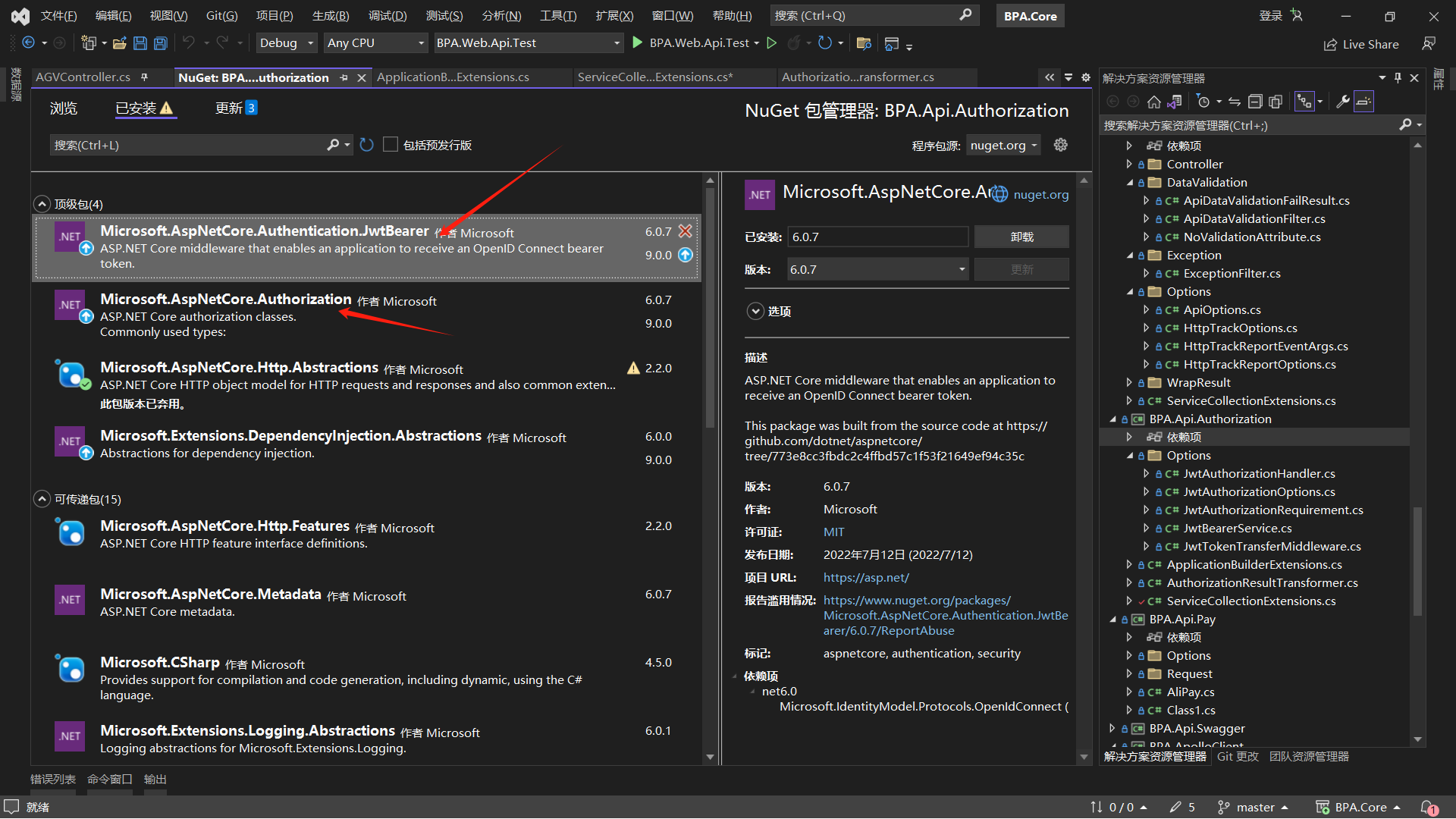Click the JwtBearer update arrow icon
This screenshot has width=1456, height=819.
click(x=685, y=255)
